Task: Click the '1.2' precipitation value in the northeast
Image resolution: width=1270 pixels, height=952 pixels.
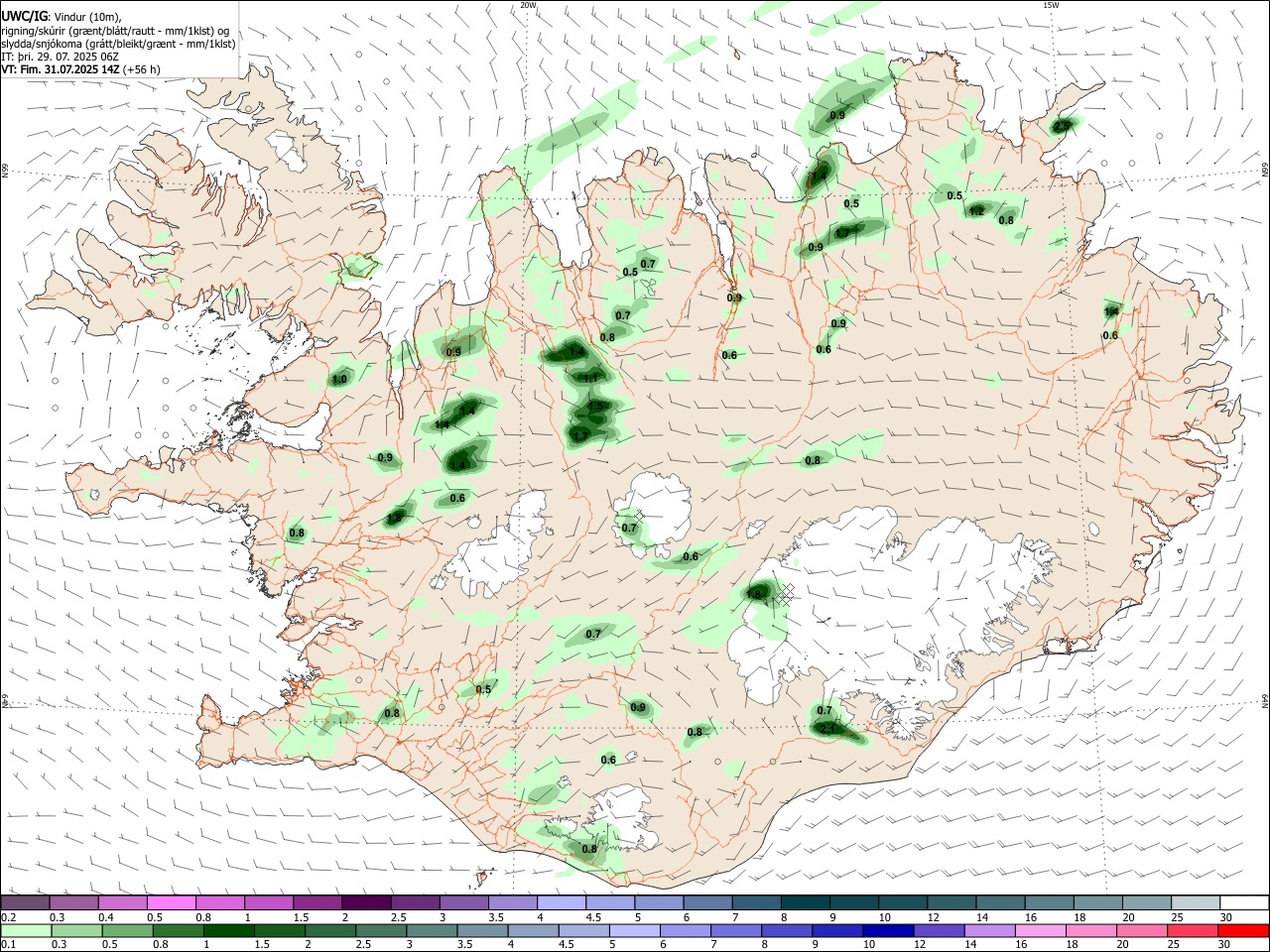Action: [976, 211]
